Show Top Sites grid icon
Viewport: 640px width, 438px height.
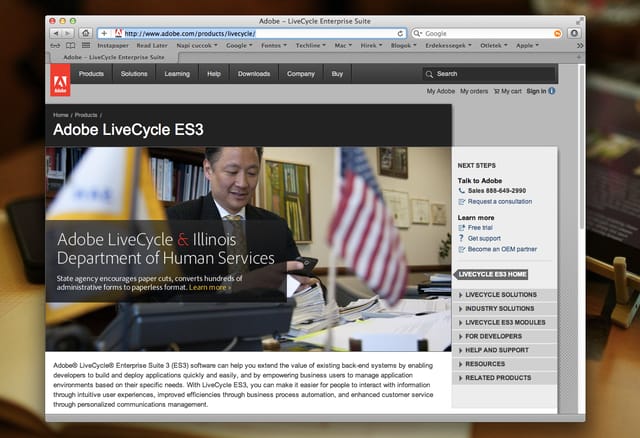point(86,45)
